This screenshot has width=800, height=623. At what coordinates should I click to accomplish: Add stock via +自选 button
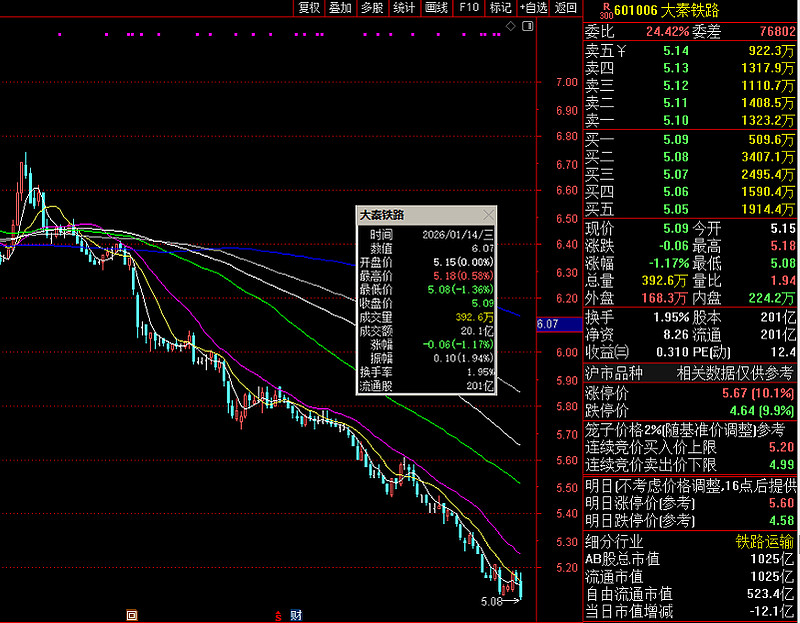533,8
